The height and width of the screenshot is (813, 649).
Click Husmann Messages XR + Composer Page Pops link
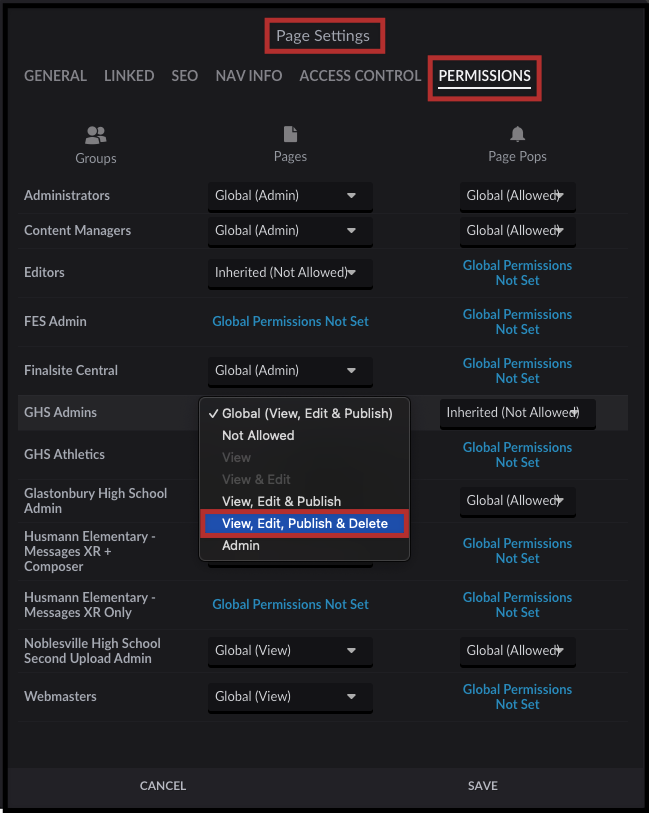pos(517,551)
